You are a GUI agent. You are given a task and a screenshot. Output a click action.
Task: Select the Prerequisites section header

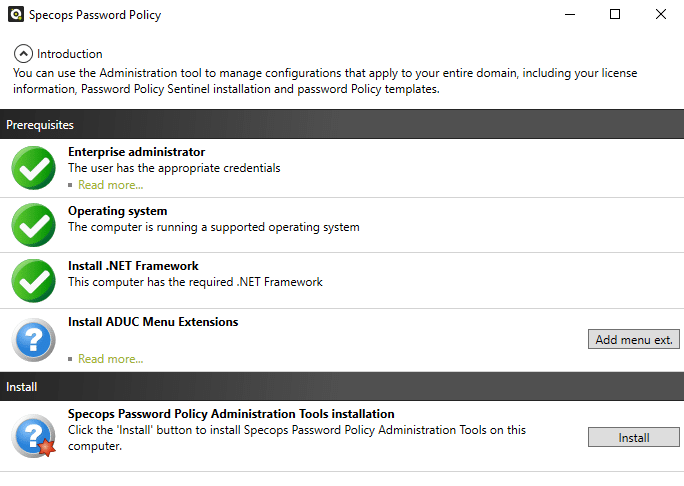342,125
